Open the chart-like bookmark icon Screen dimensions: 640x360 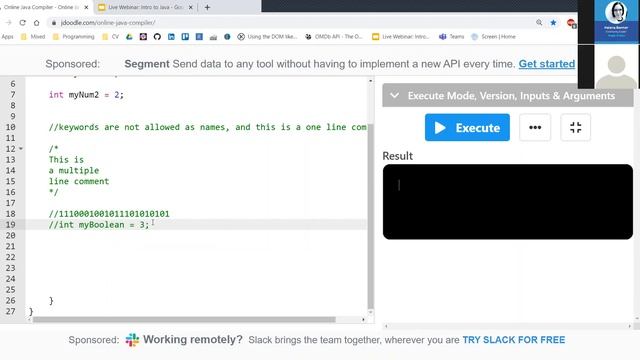[x=213, y=37]
